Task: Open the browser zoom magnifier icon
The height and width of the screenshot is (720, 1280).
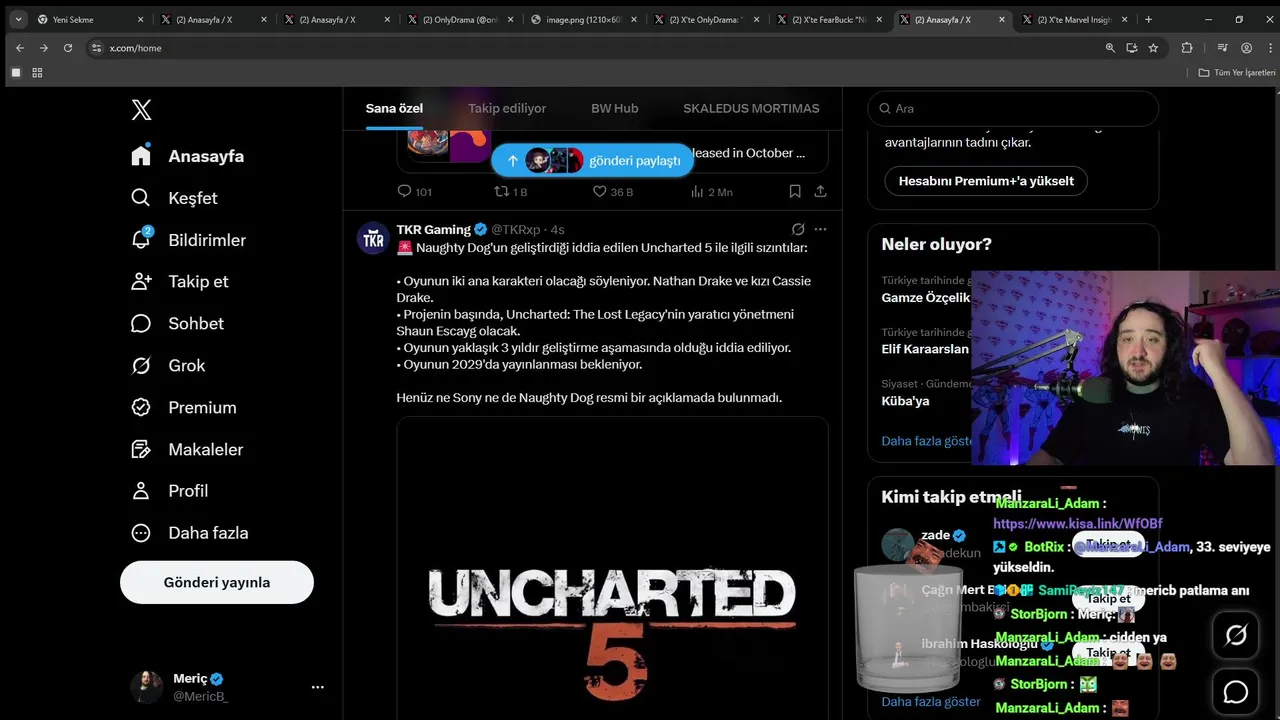Action: 1110,48
